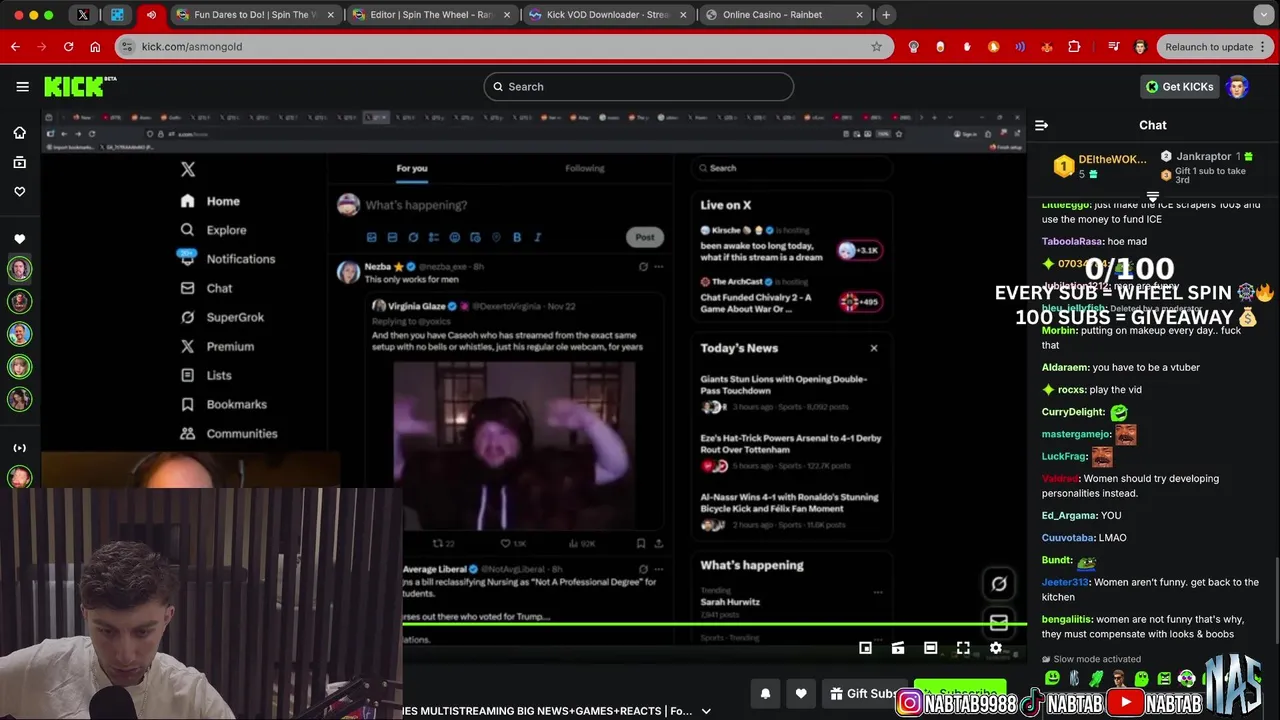Switch to the pinned X tab

coord(83,15)
